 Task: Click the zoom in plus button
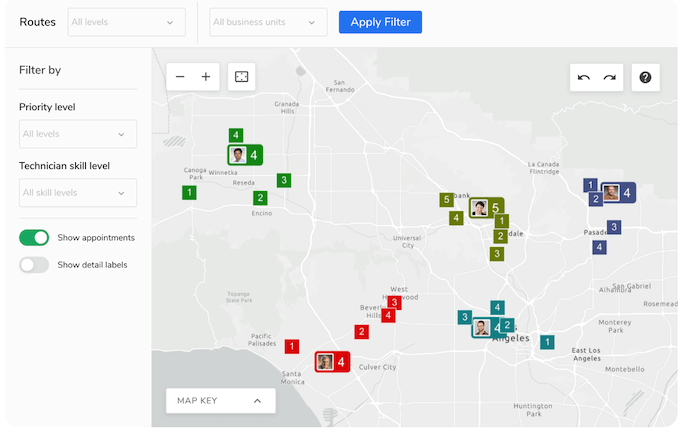pos(206,77)
